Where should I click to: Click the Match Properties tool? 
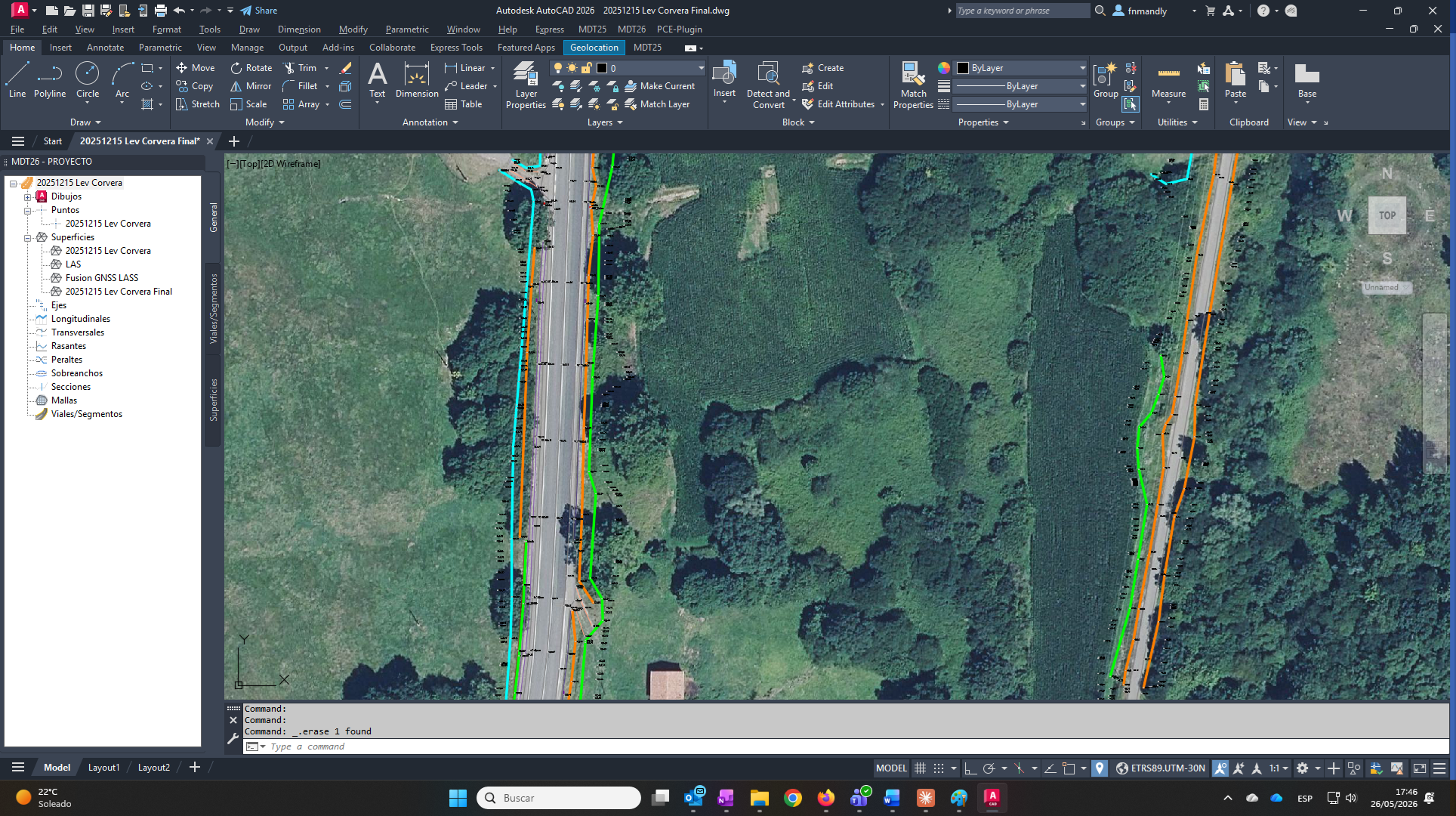tap(913, 85)
